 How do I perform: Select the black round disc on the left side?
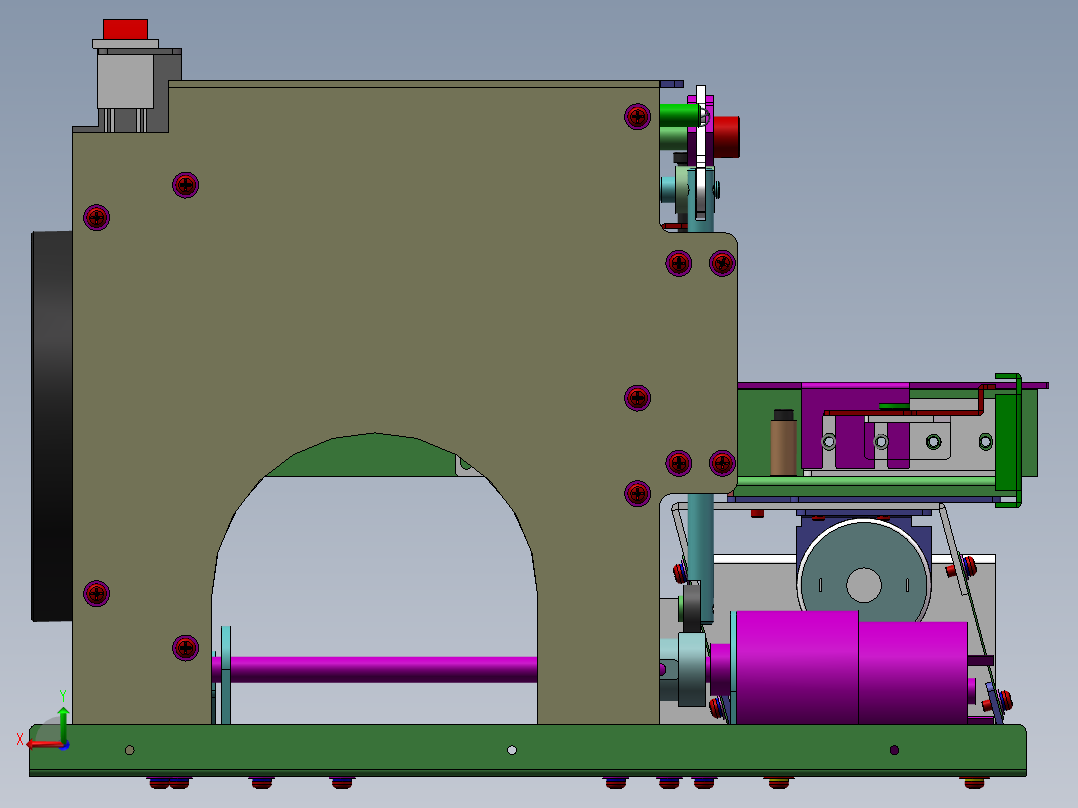click(52, 426)
